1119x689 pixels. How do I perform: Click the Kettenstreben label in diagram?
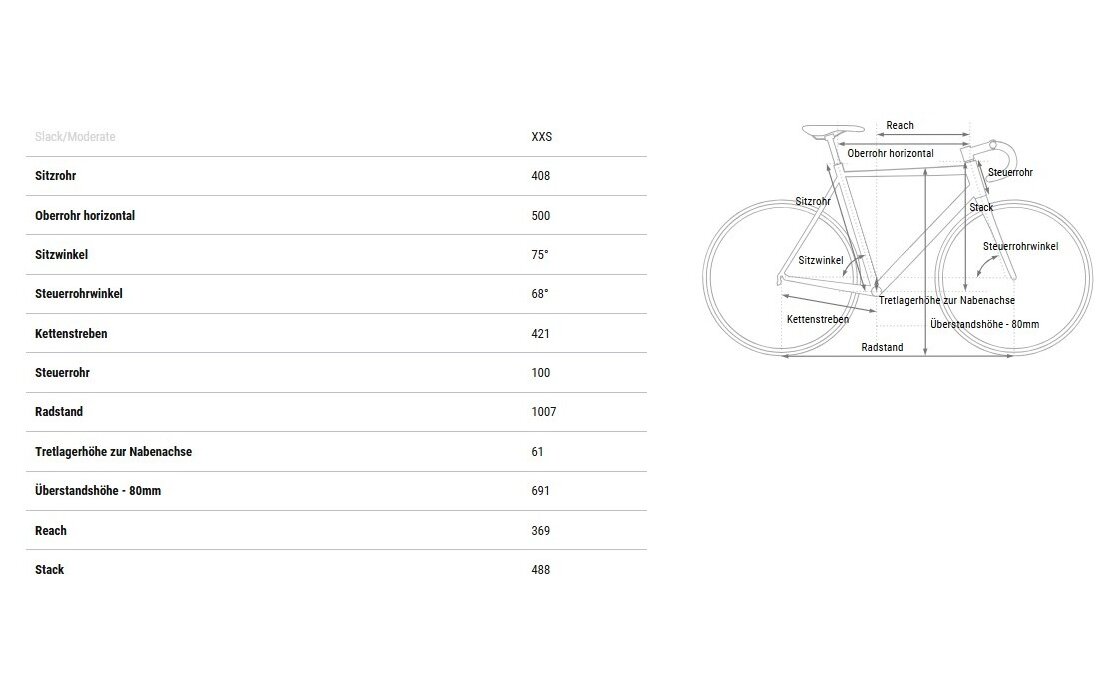point(818,319)
